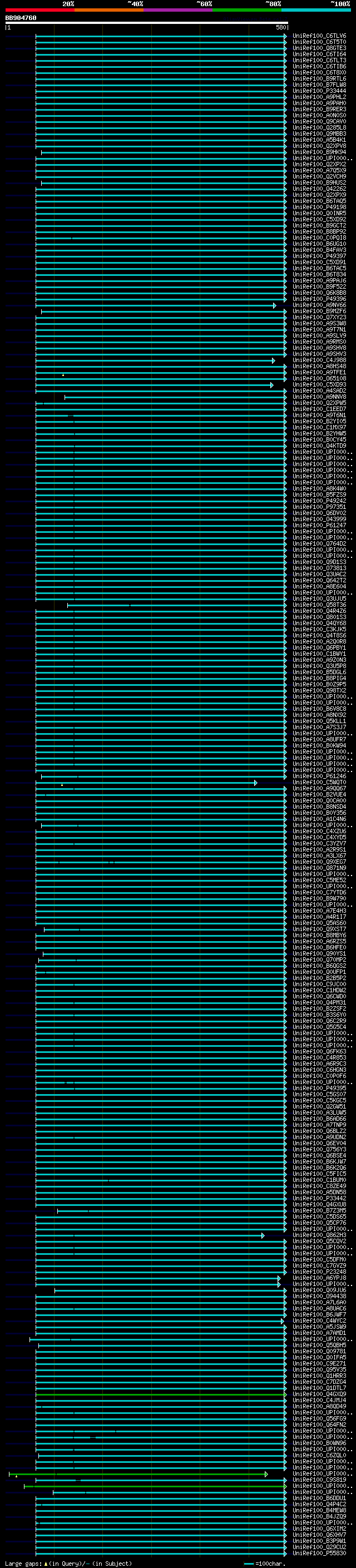Open the UniRef100_P49395 entry
Viewport: 356px width, 1568px height.
[319, 1089]
